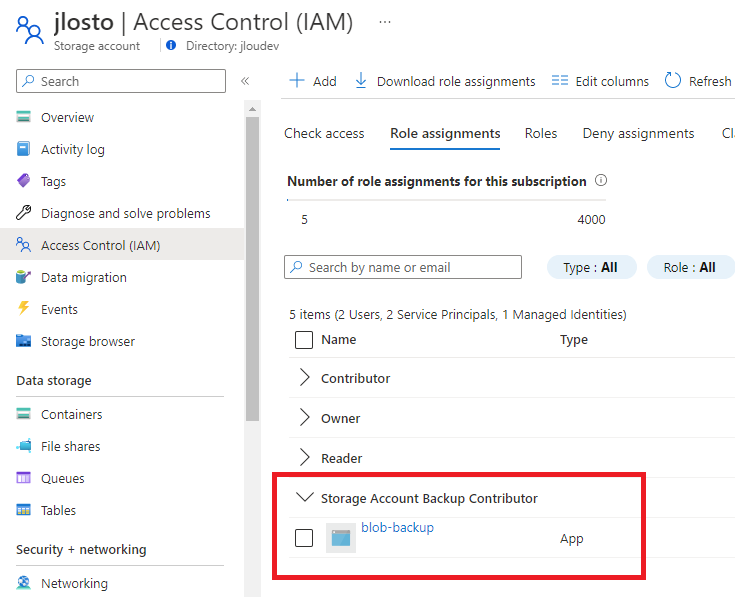
Task: Click the directory info icon
Action: [171, 45]
